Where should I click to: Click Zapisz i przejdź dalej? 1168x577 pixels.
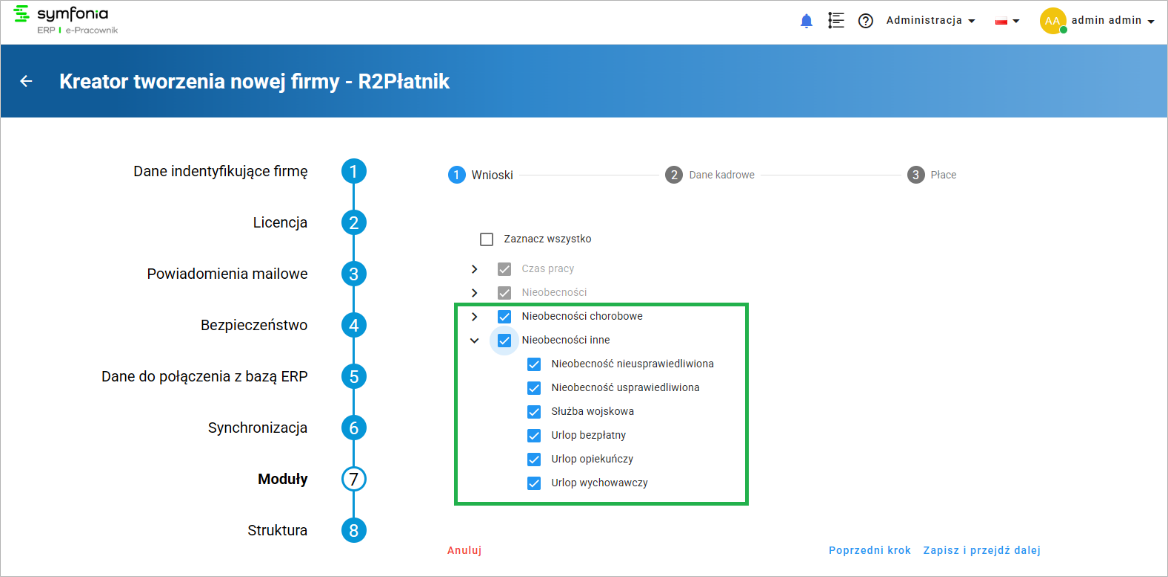click(x=981, y=551)
